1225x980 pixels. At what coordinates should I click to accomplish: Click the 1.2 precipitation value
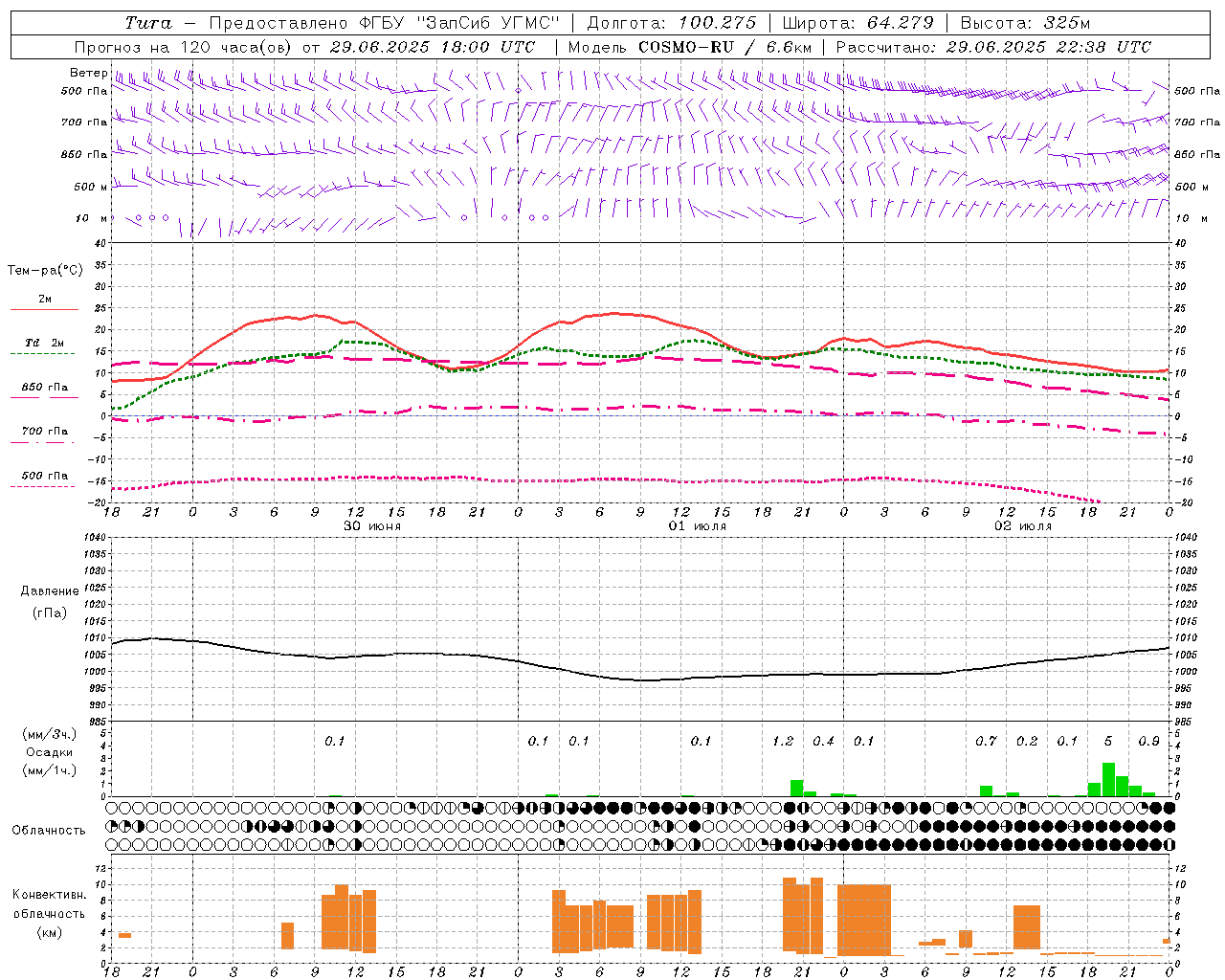(x=783, y=741)
